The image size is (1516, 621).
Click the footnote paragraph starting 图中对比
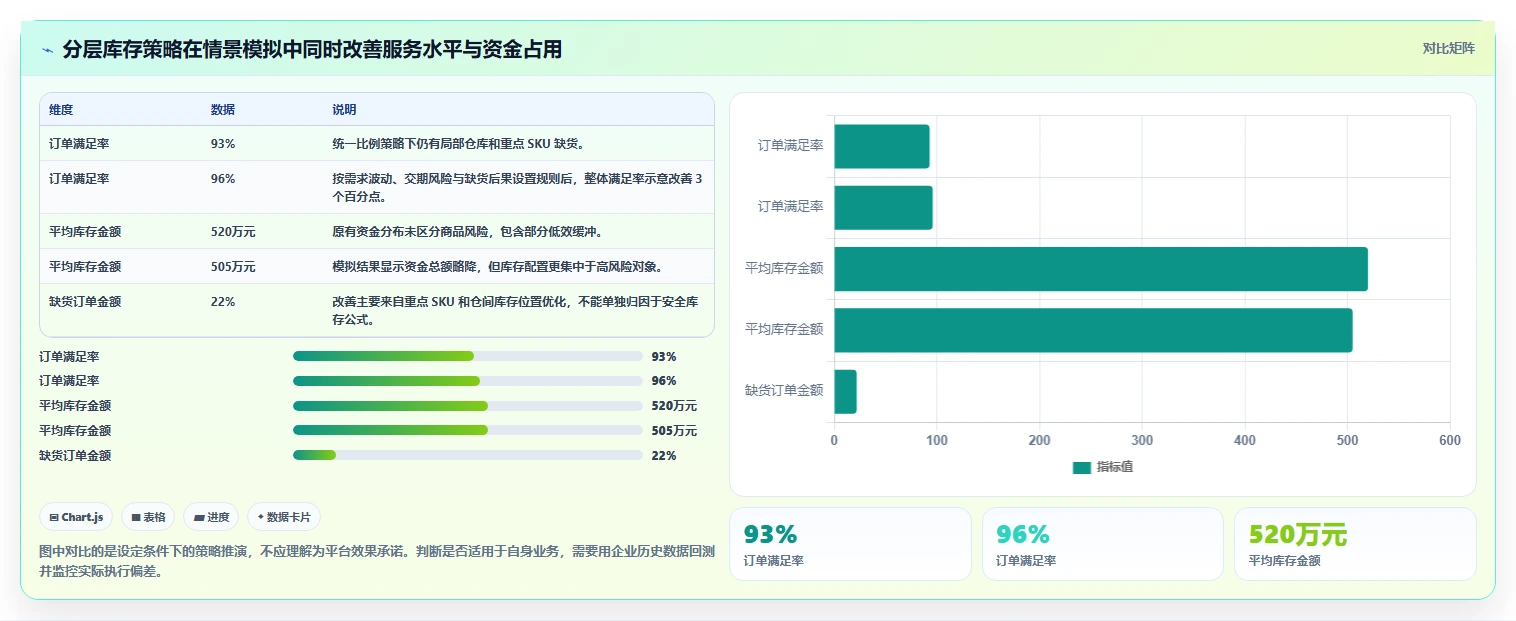(377, 561)
